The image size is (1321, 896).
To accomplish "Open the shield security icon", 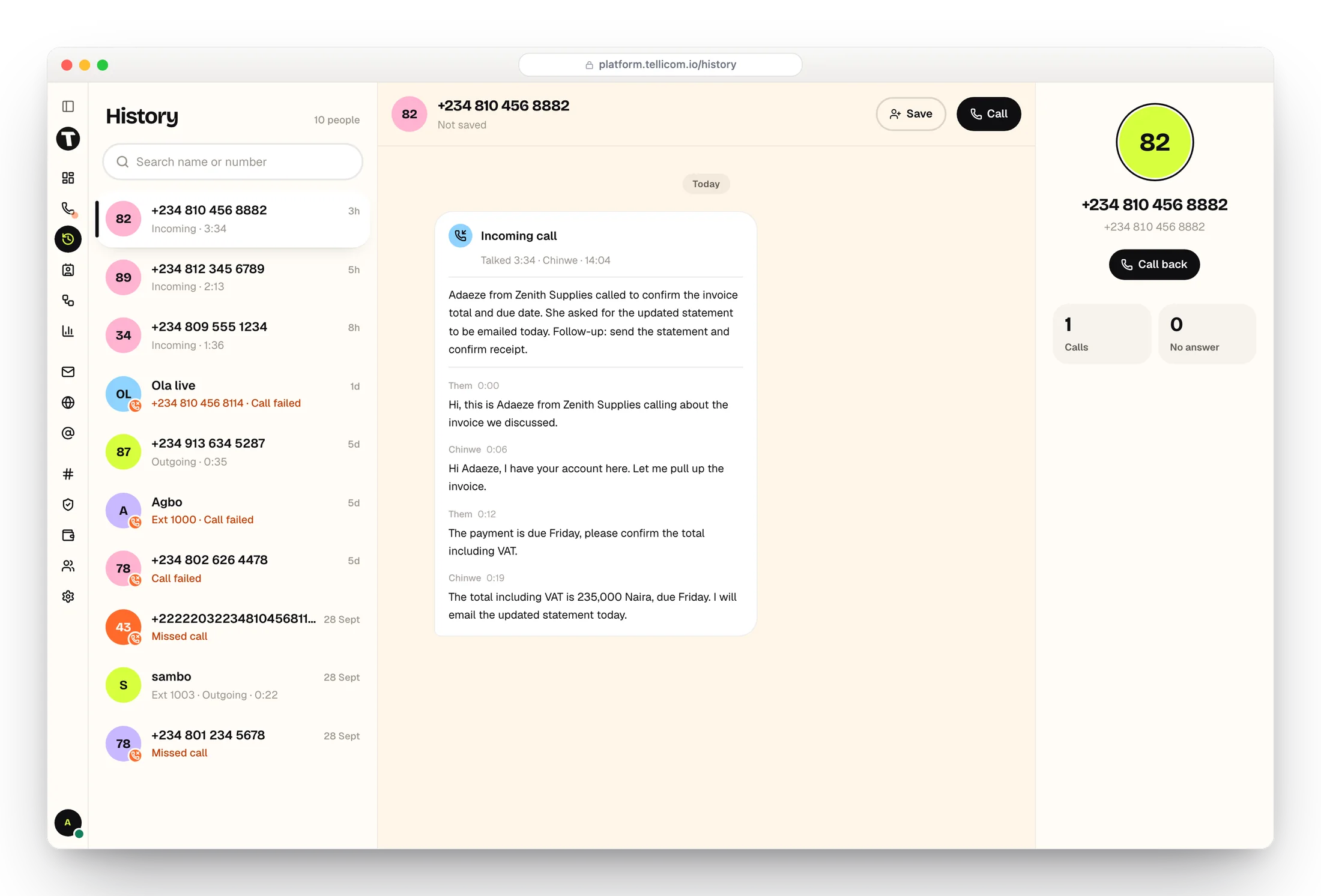I will tap(68, 505).
